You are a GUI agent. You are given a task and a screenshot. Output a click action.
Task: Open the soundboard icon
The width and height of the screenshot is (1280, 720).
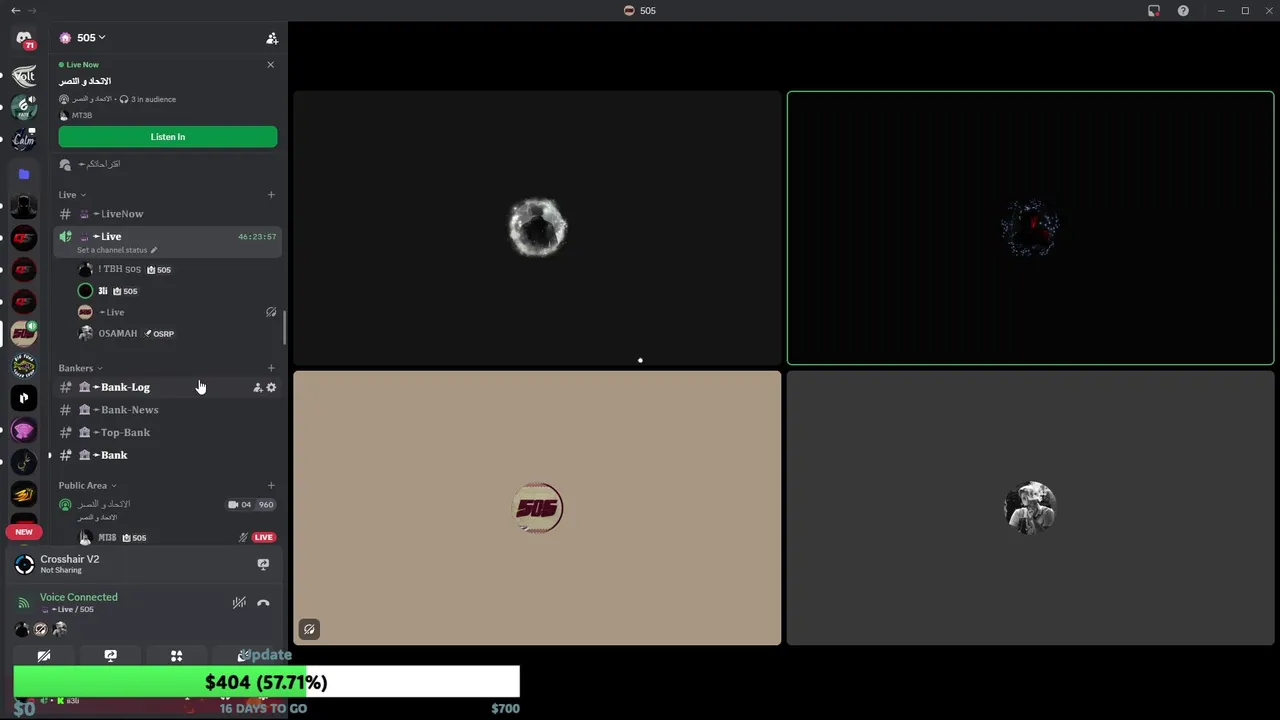coord(242,656)
